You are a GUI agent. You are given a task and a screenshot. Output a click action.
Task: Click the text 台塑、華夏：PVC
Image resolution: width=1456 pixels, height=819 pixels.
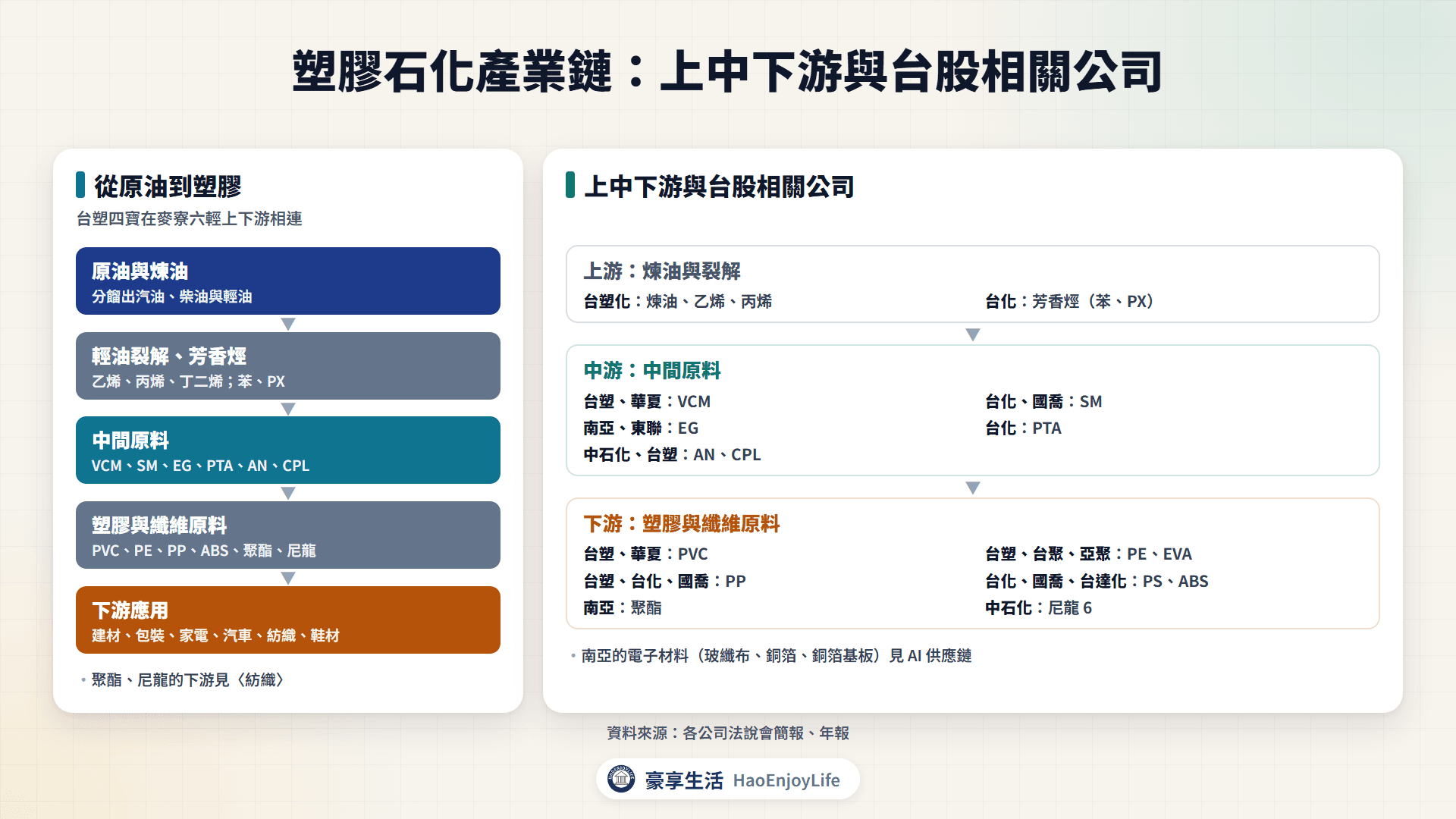[x=645, y=554]
